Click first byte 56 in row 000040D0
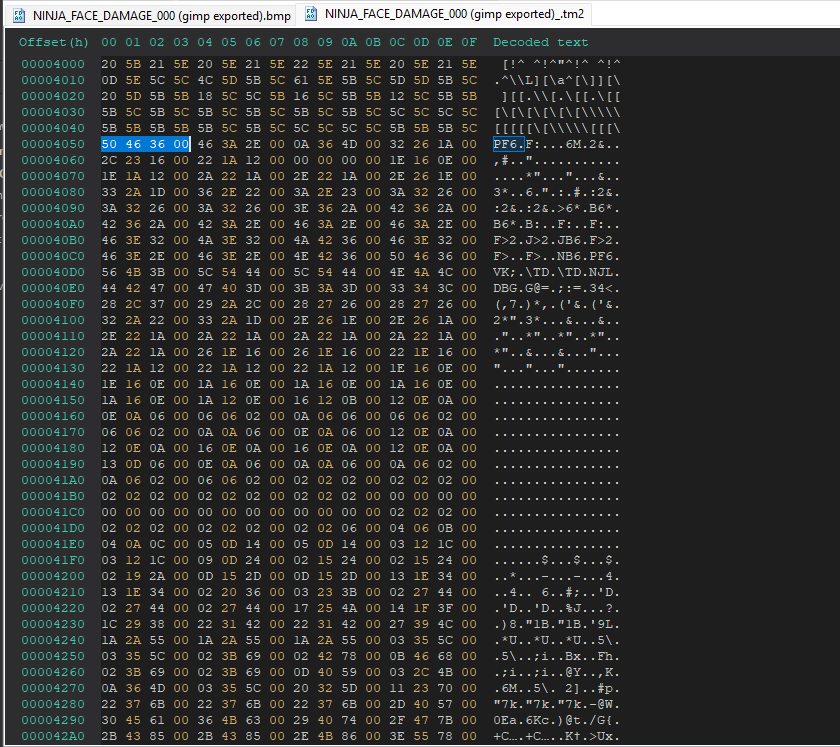The image size is (840, 747). [109, 272]
